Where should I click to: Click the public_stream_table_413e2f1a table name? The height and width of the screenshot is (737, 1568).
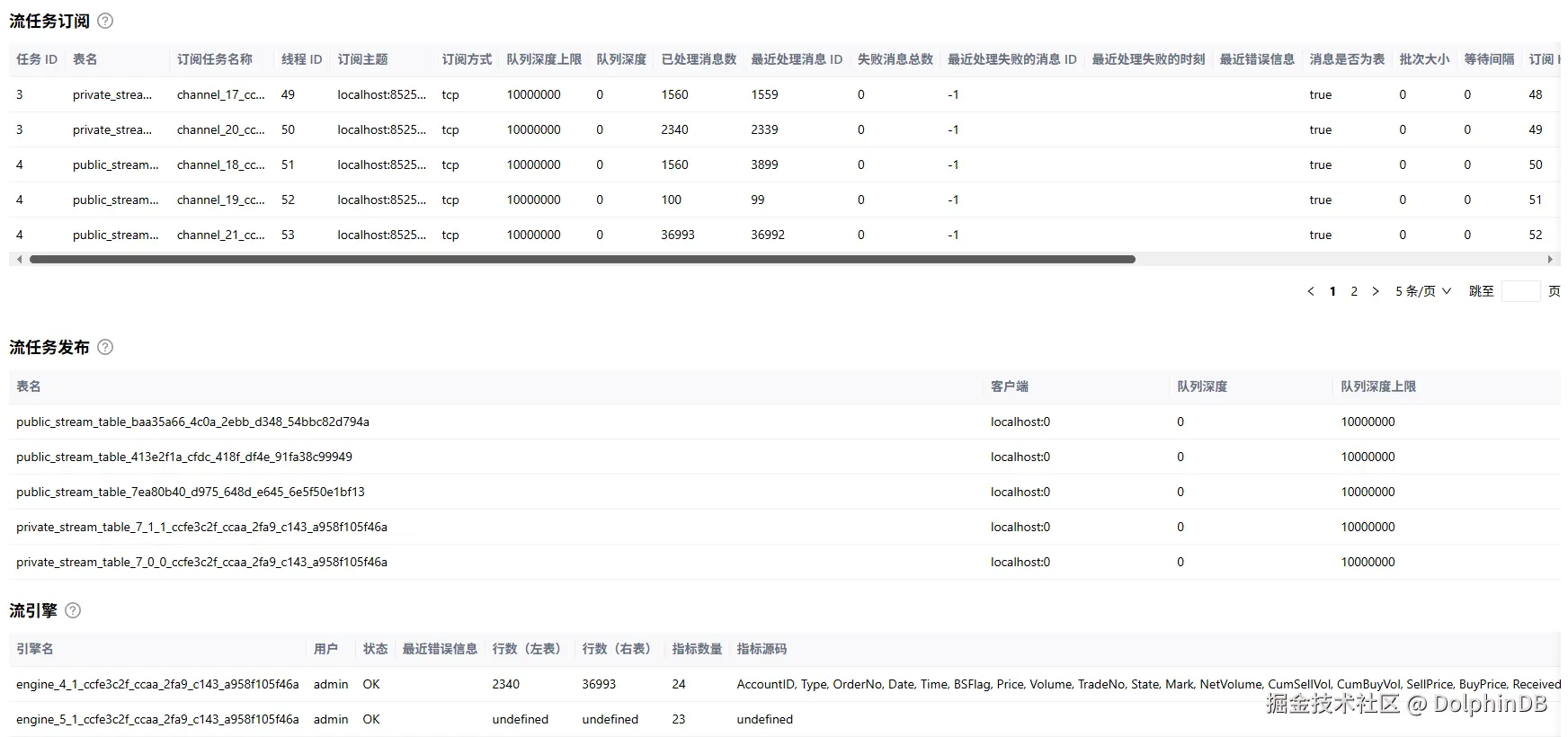(x=184, y=457)
